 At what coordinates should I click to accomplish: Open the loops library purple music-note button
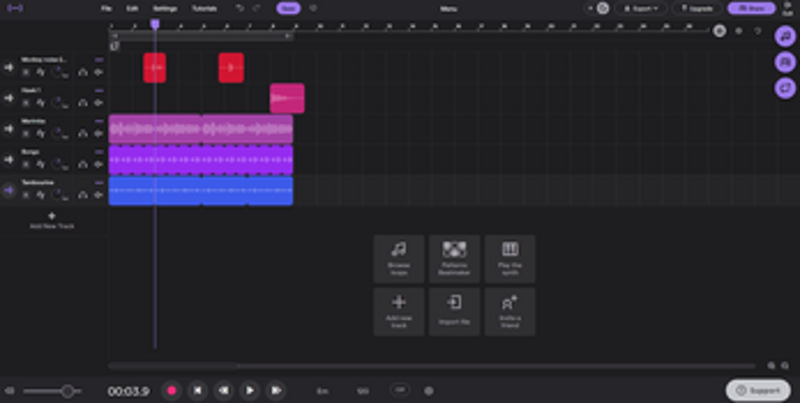pyautogui.click(x=785, y=36)
